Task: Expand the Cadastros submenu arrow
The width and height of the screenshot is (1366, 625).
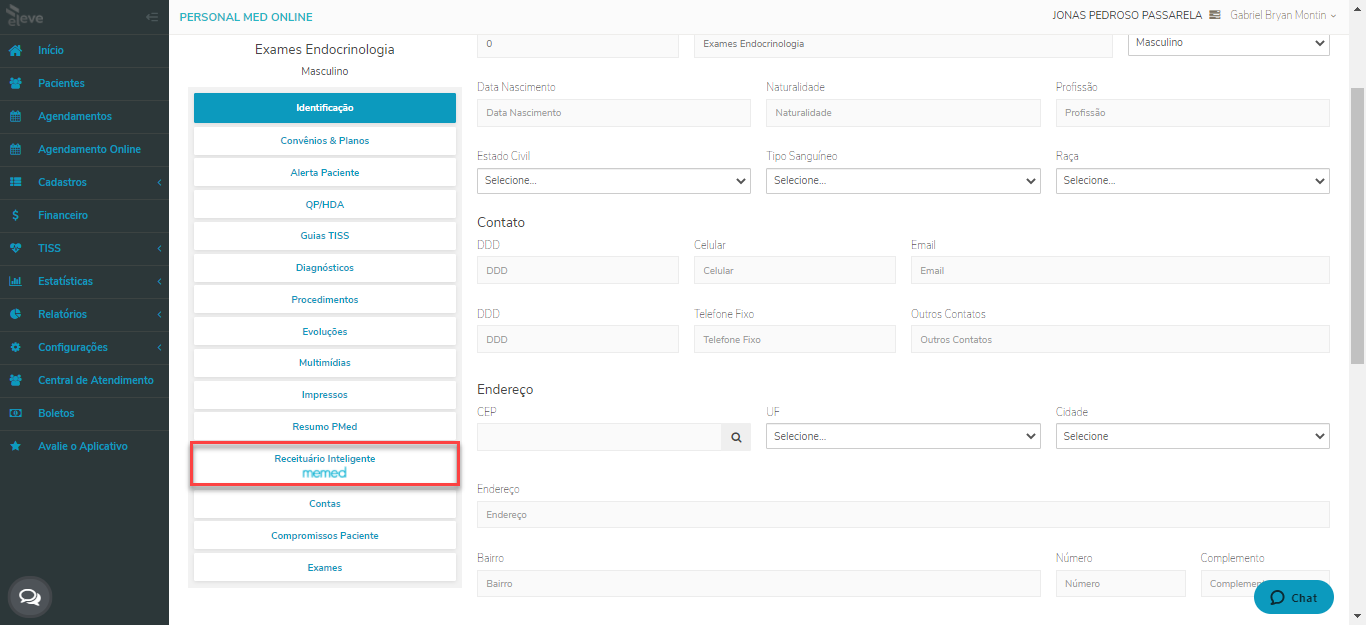Action: pyautogui.click(x=159, y=182)
